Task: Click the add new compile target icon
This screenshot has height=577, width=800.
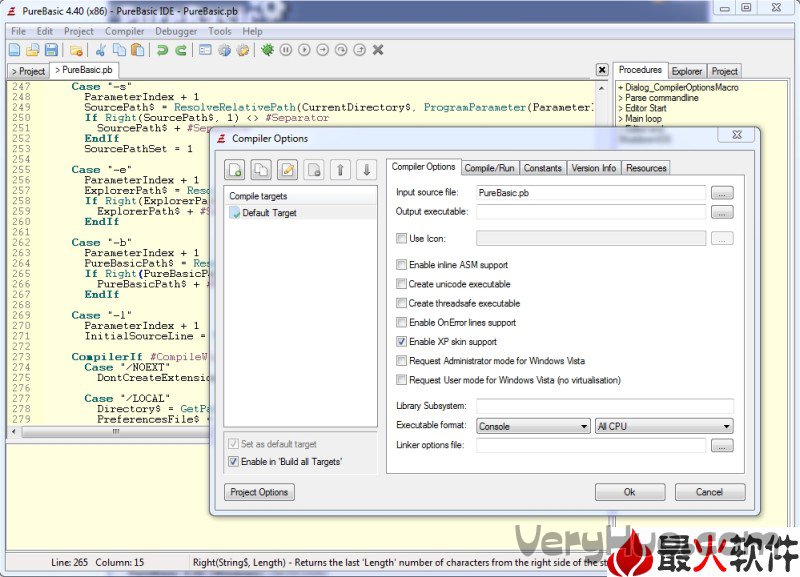Action: point(234,170)
